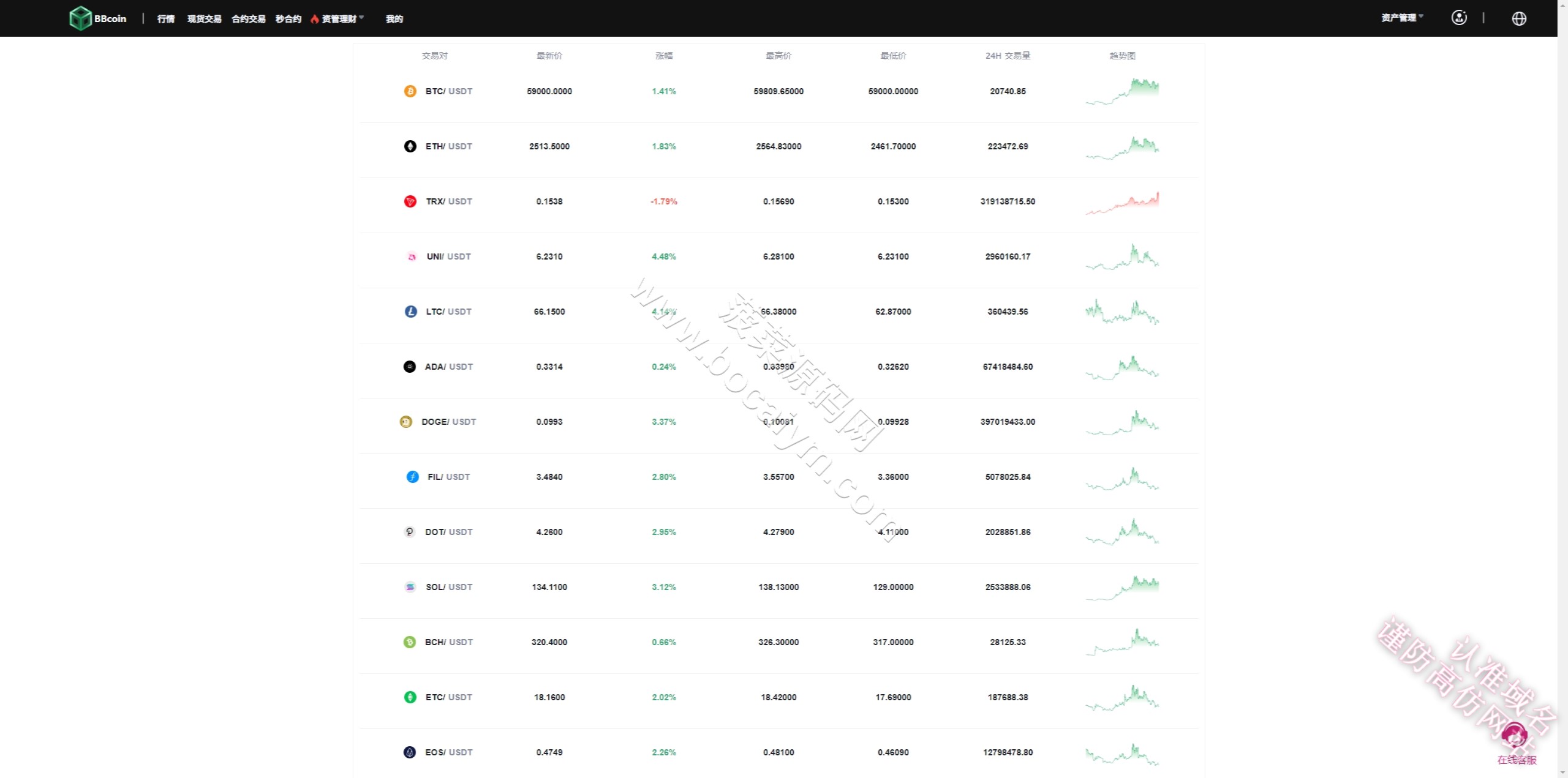1568x778 pixels.
Task: Click the UNI coin icon
Action: (x=412, y=256)
